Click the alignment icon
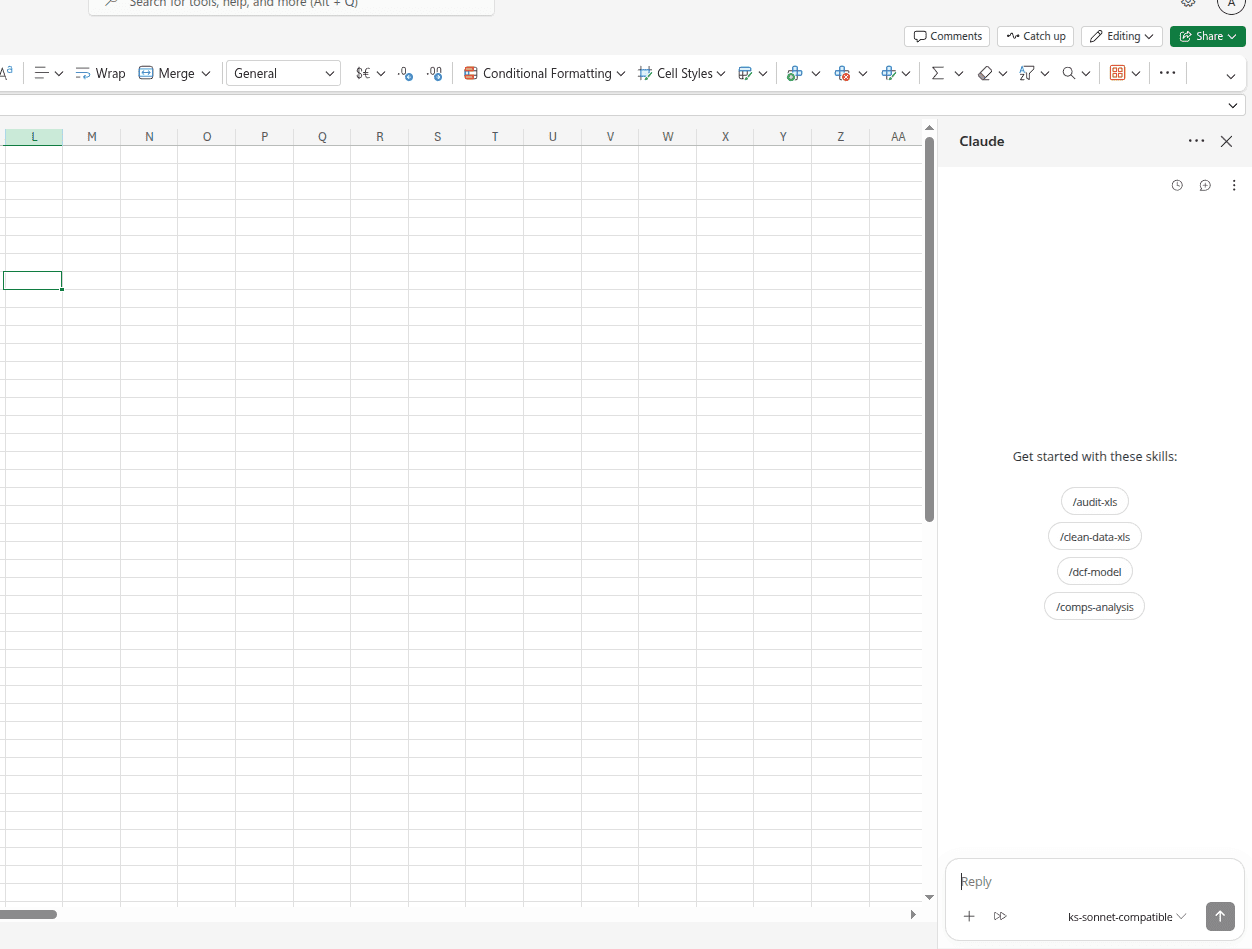 click(42, 73)
